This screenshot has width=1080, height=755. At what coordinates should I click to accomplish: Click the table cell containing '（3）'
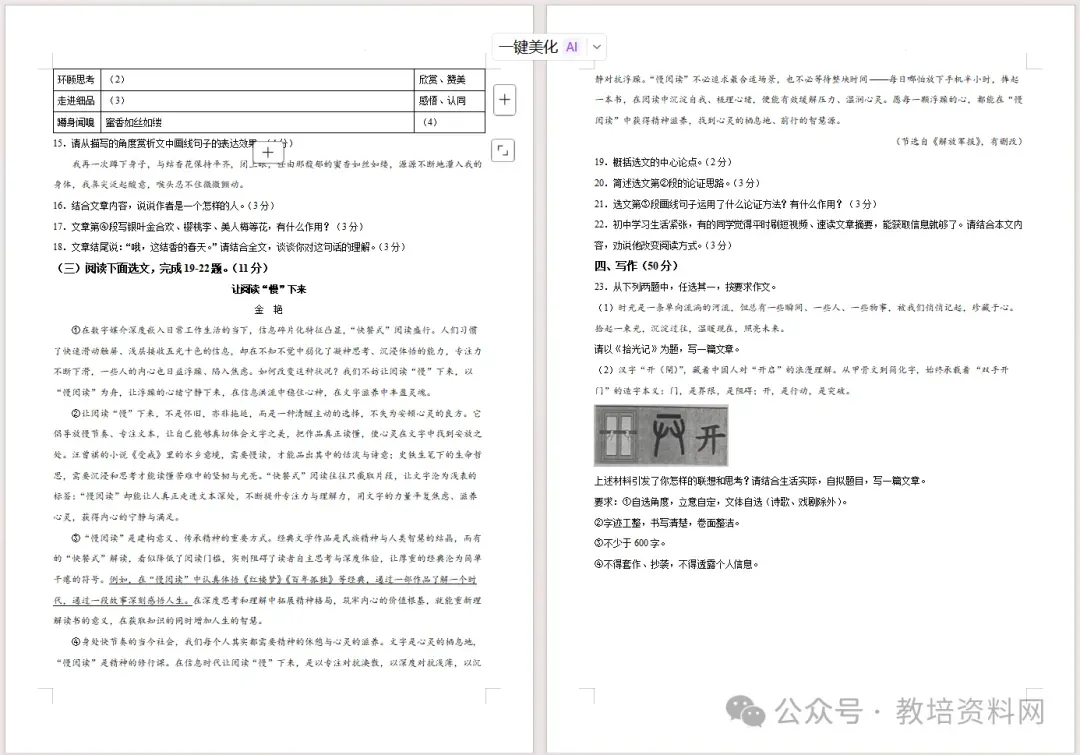coord(257,101)
